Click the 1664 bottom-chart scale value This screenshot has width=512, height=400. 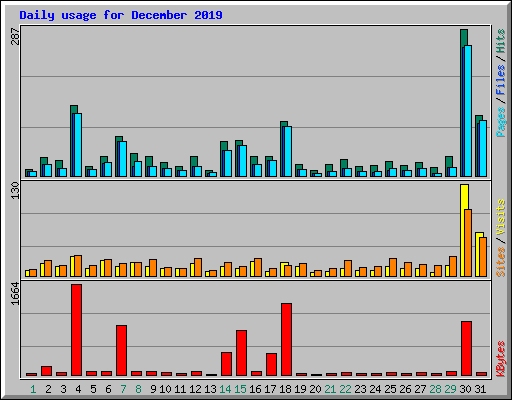pos(16,293)
